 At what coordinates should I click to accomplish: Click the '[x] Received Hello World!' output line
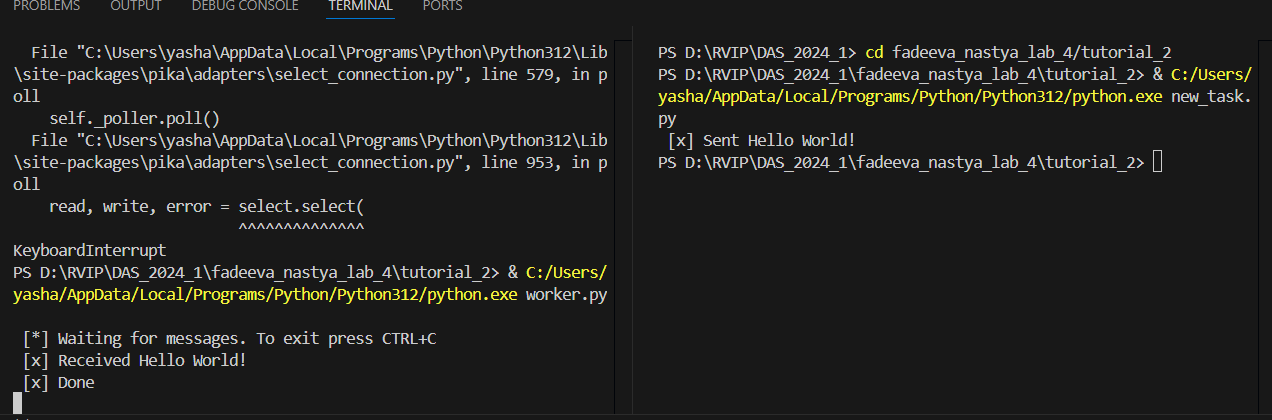click(x=134, y=360)
